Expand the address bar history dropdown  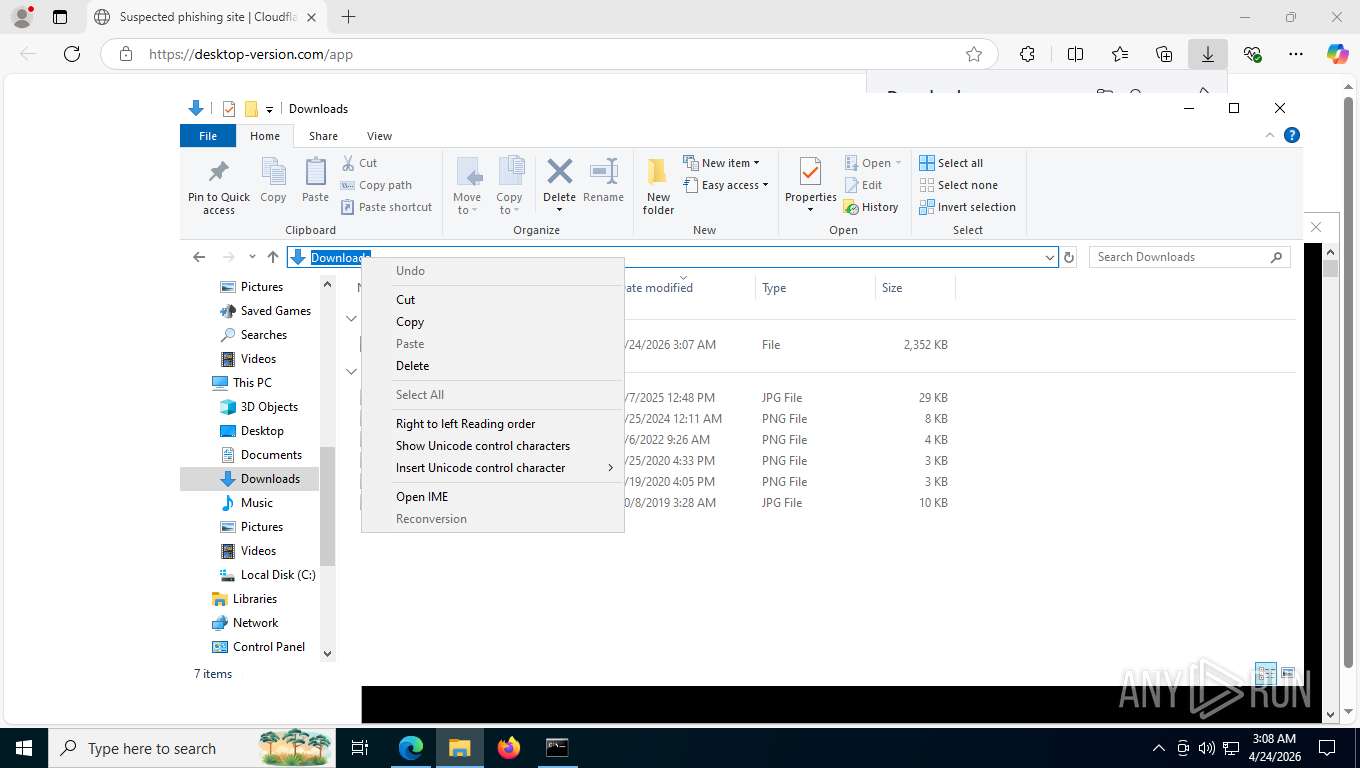pos(1049,257)
